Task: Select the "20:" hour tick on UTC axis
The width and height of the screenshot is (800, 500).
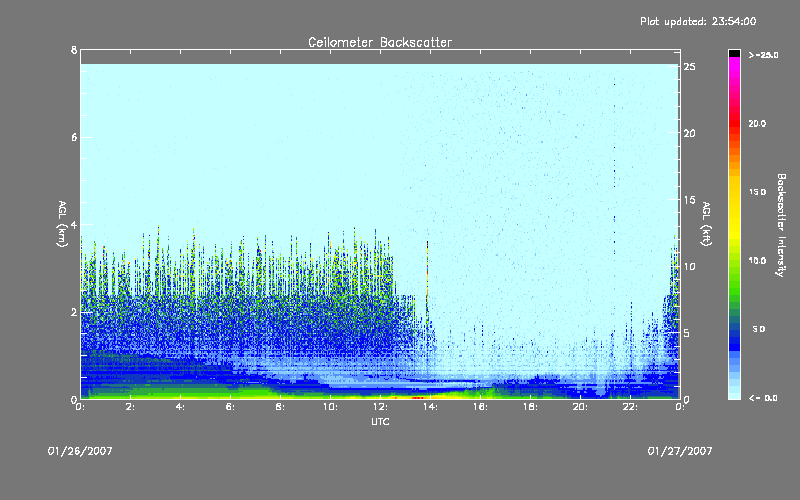Action: [x=580, y=407]
